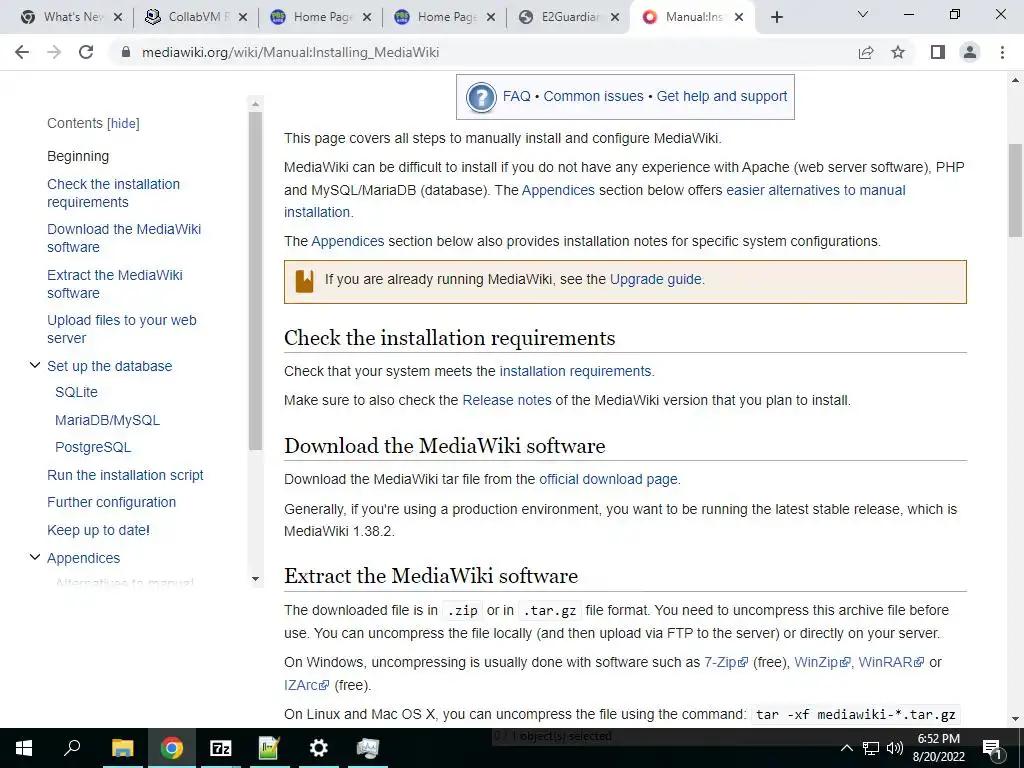Click the main page scrollbar thumb
The height and width of the screenshot is (768, 1024).
point(1015,191)
